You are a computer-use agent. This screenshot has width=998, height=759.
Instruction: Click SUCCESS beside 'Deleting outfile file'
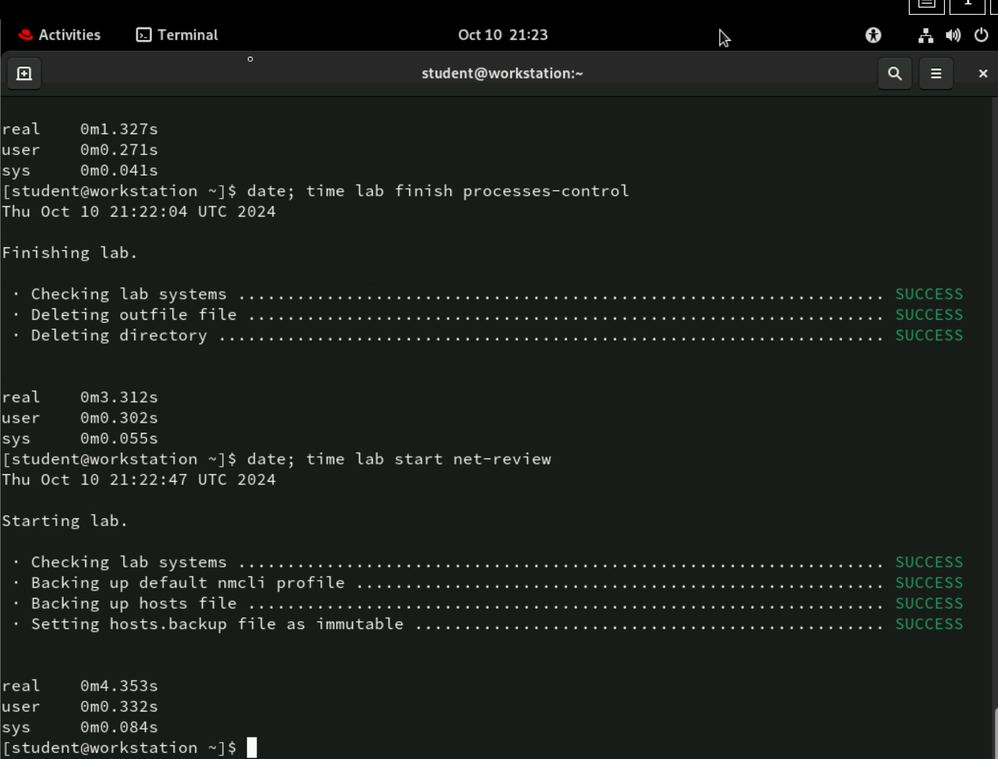pos(928,314)
